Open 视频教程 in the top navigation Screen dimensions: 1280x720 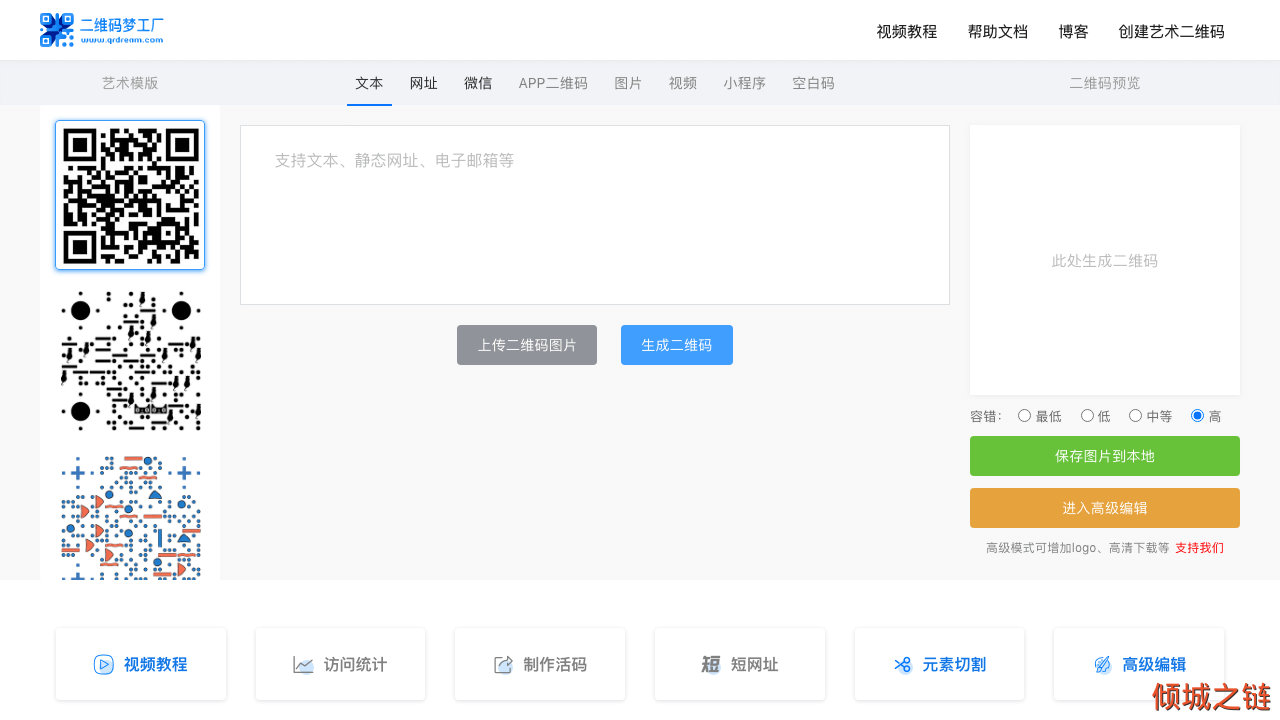point(907,31)
